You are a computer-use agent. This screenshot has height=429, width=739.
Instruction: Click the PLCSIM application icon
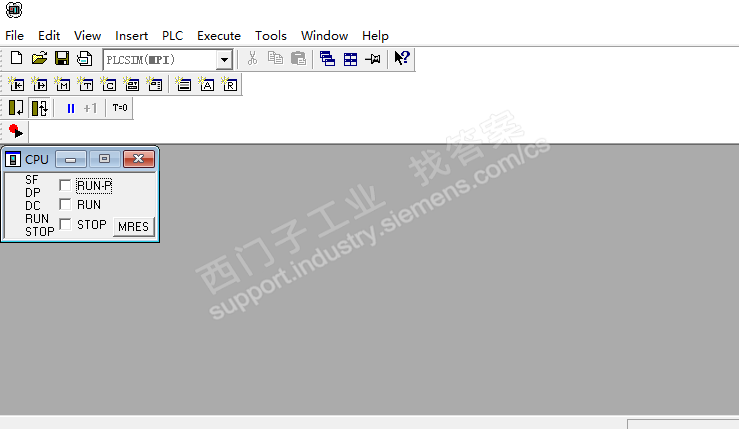[14, 10]
